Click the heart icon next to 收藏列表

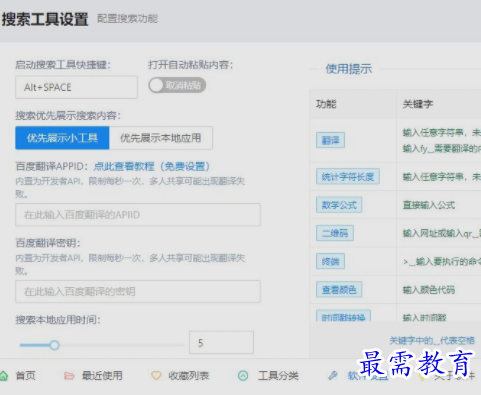coord(156,376)
